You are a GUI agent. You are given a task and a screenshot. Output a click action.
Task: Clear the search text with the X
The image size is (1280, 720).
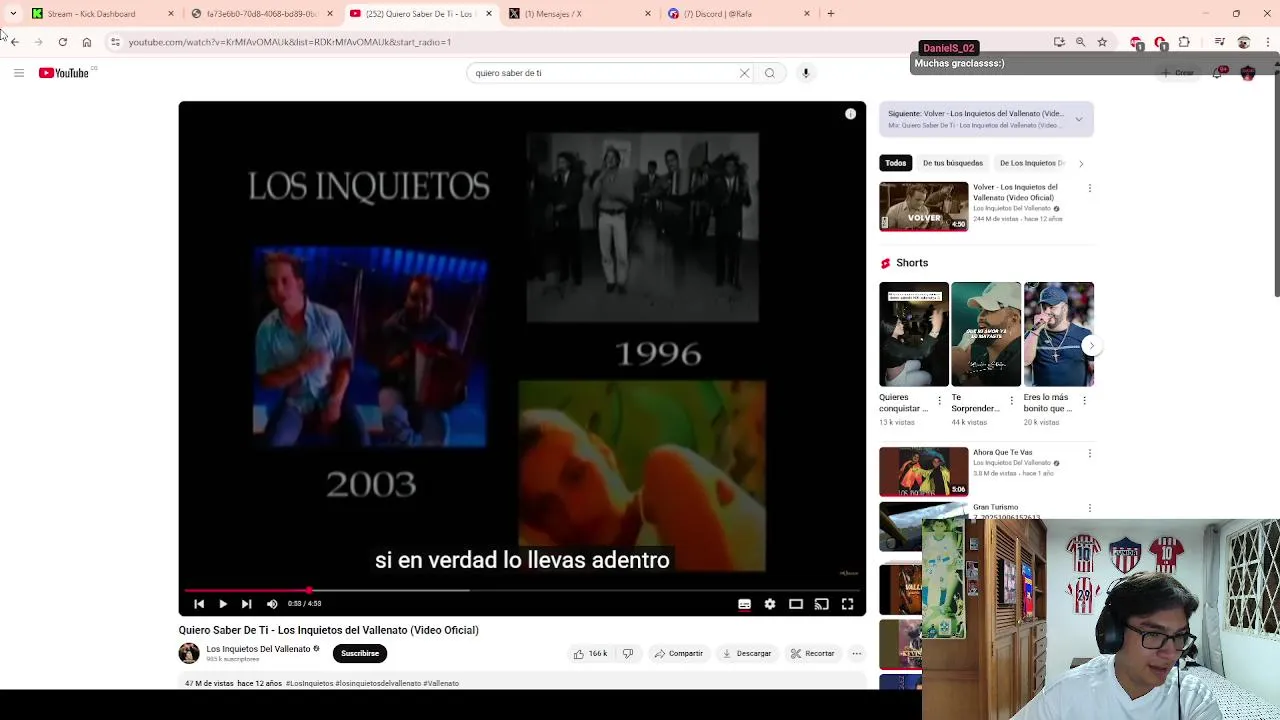pos(744,73)
